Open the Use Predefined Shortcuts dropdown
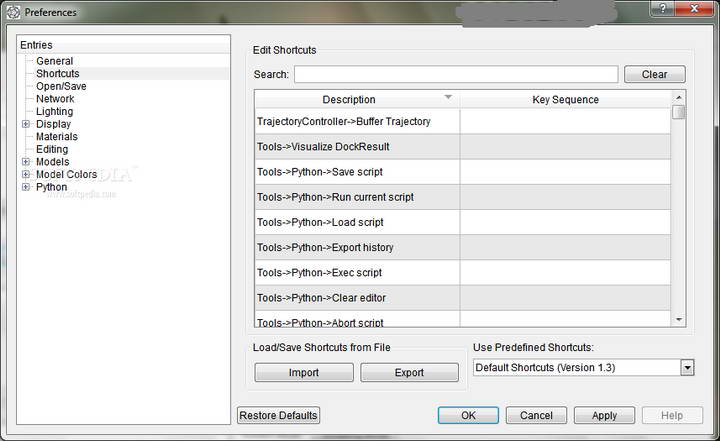 [687, 368]
